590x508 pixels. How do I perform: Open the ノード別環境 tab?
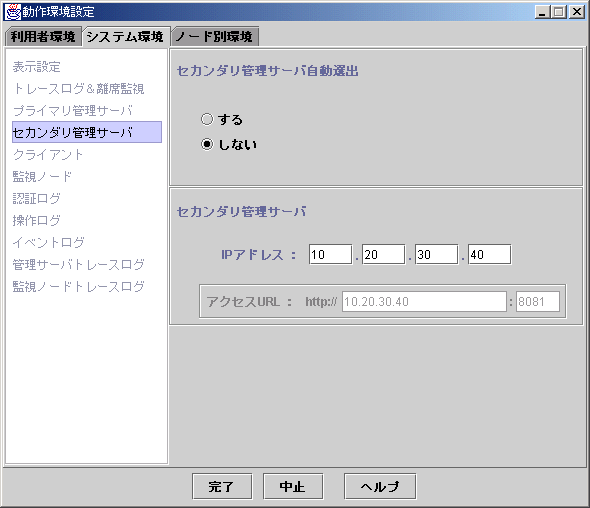214,37
